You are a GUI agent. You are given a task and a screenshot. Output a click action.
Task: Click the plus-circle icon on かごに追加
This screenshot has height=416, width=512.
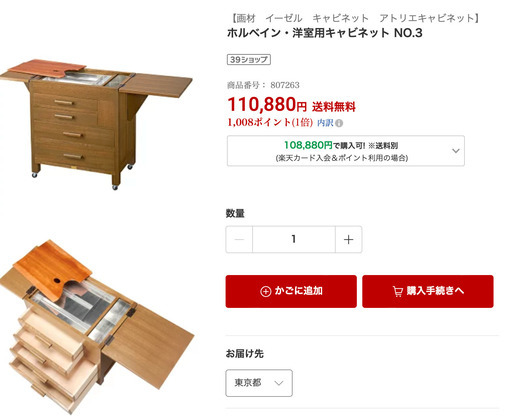pyautogui.click(x=266, y=291)
